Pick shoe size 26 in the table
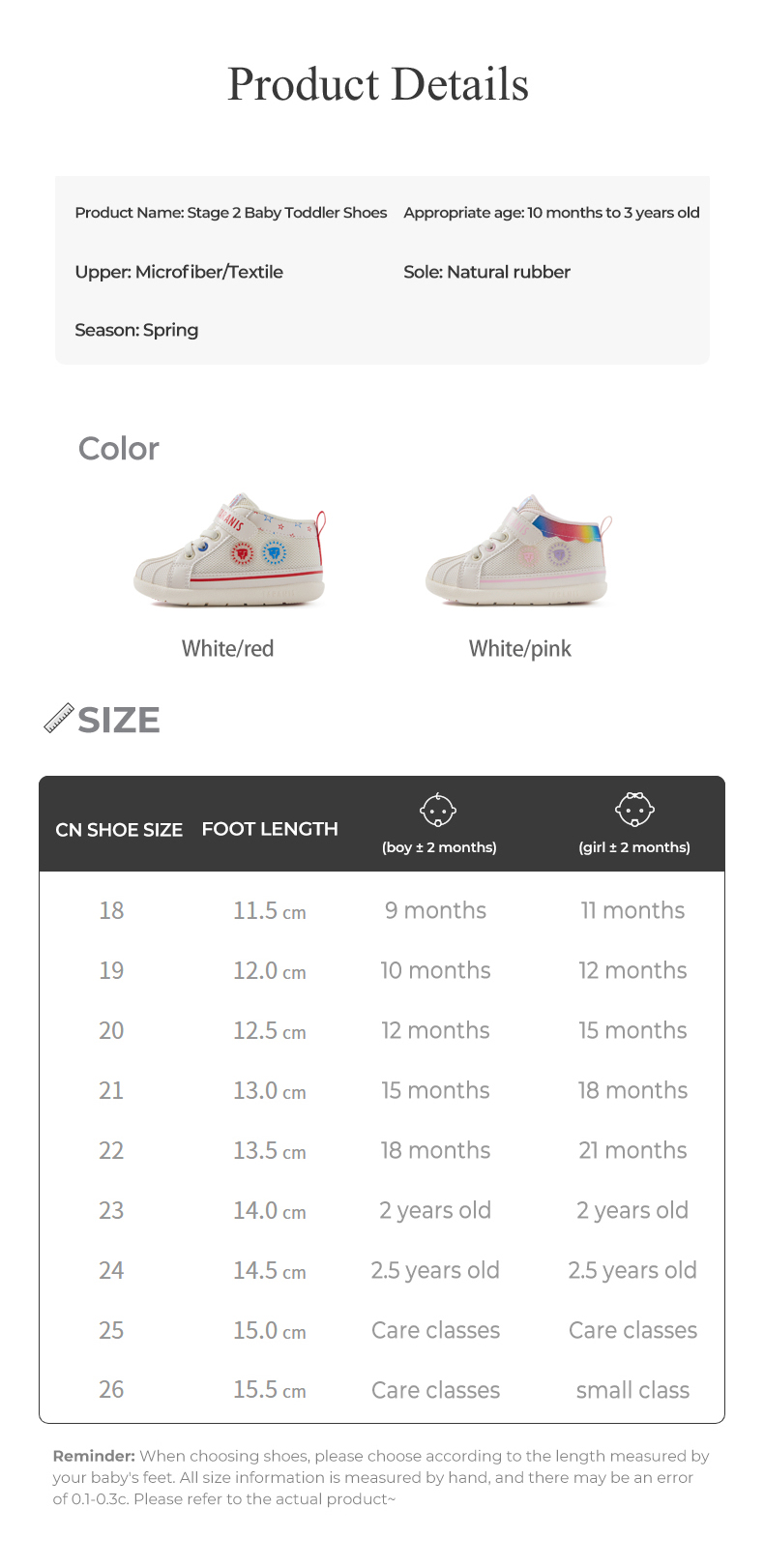 pos(111,1390)
